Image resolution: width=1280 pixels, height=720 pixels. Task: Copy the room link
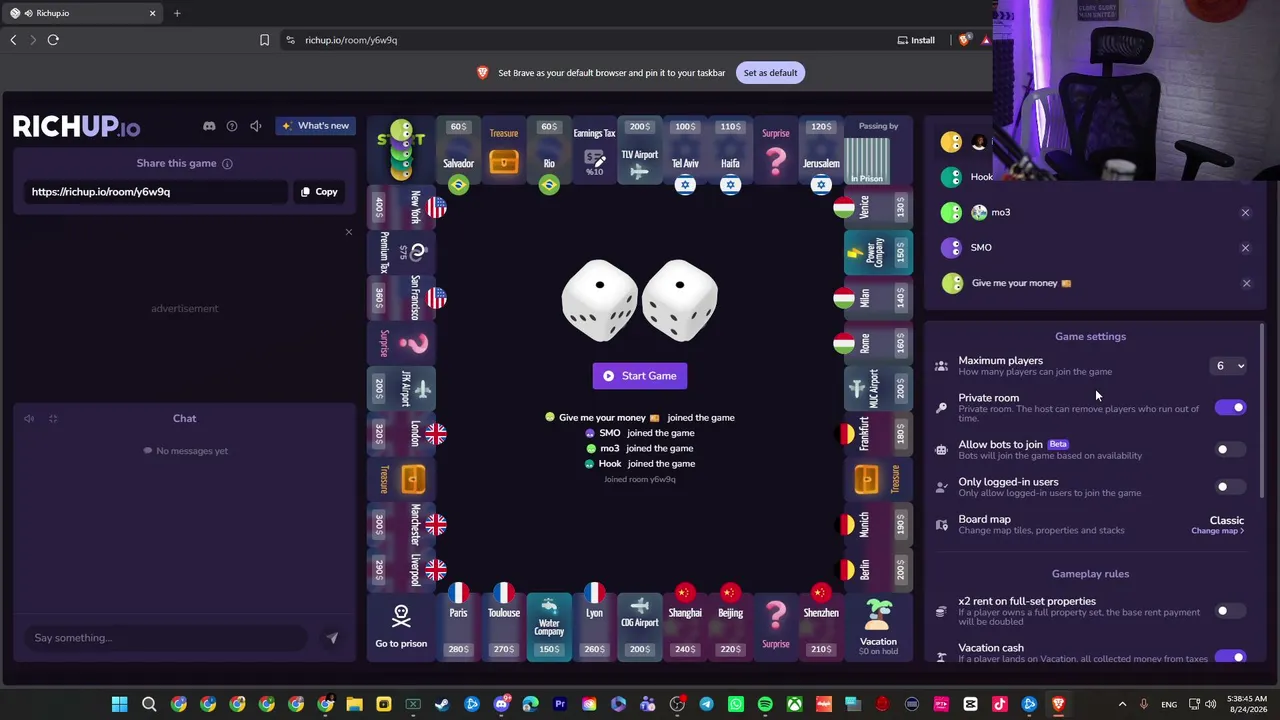coord(319,192)
